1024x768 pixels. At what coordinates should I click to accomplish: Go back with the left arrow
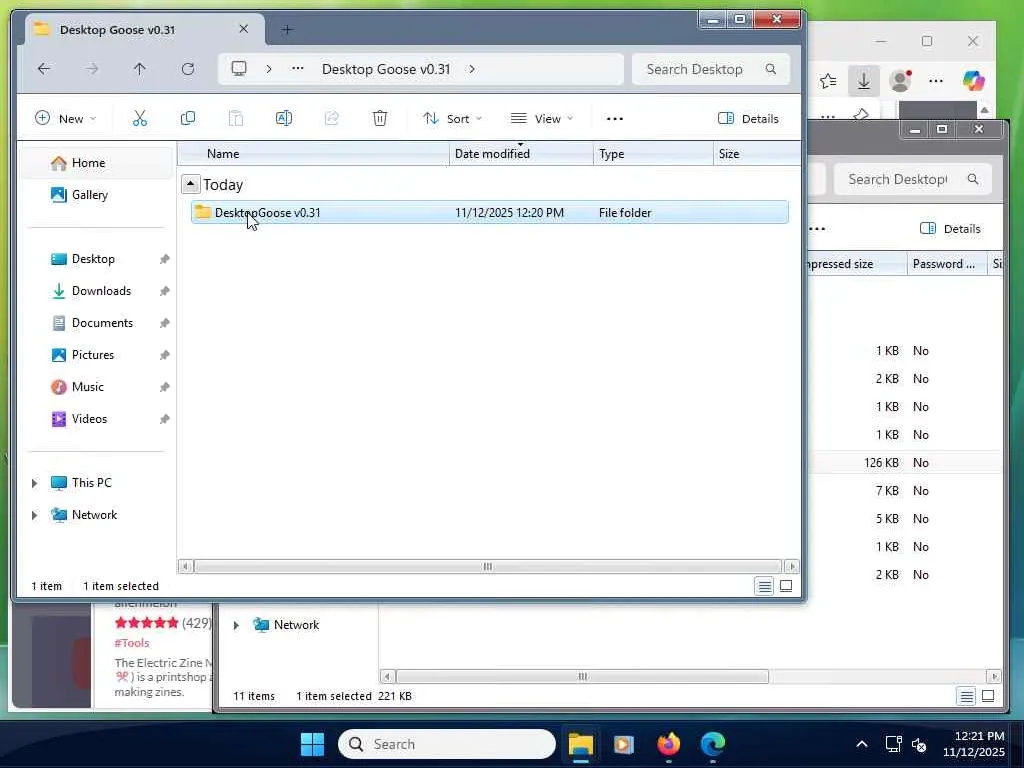[44, 69]
